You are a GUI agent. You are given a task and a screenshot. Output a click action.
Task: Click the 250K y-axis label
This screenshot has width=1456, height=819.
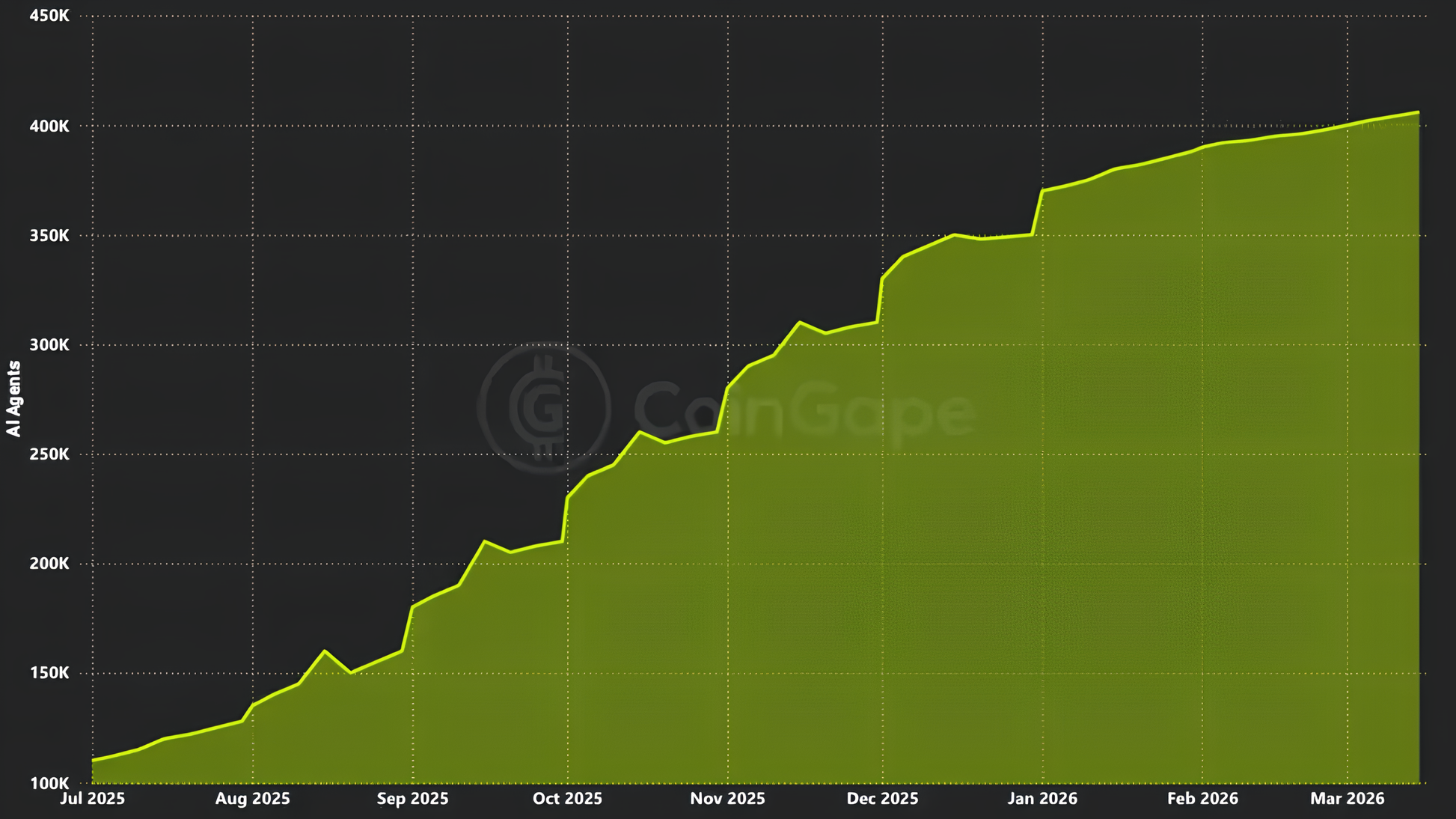pyautogui.click(x=49, y=454)
